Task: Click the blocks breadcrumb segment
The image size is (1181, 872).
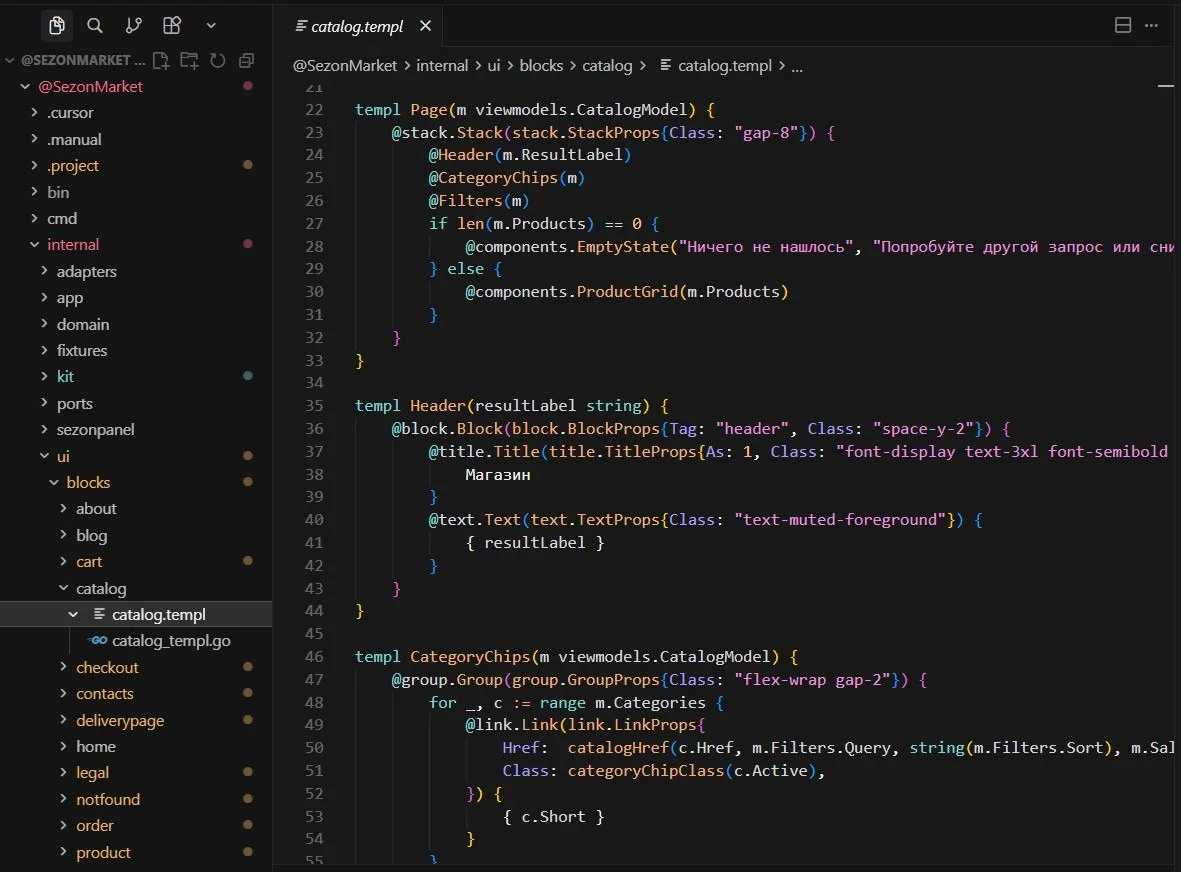Action: point(541,66)
